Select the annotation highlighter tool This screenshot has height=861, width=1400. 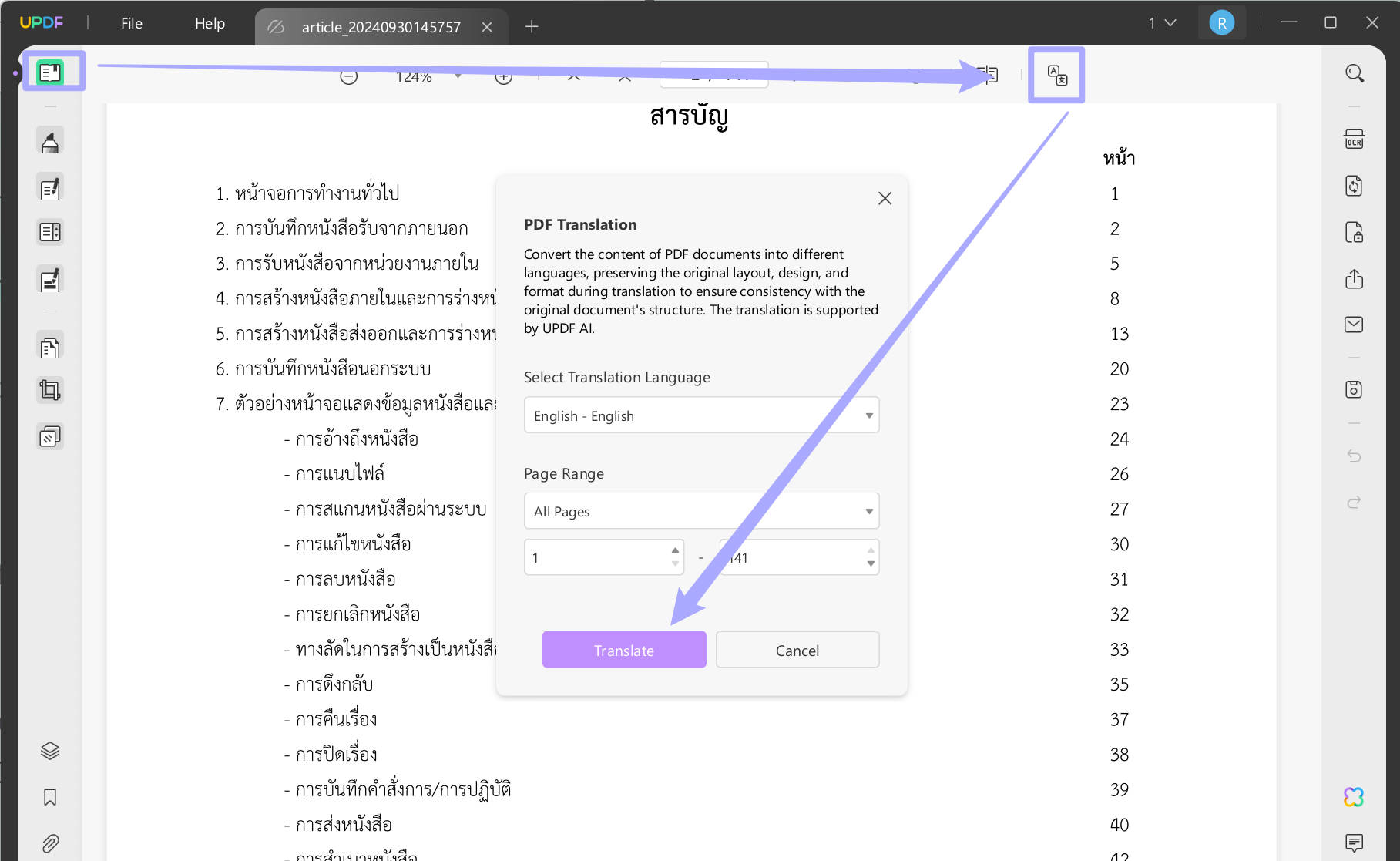50,140
